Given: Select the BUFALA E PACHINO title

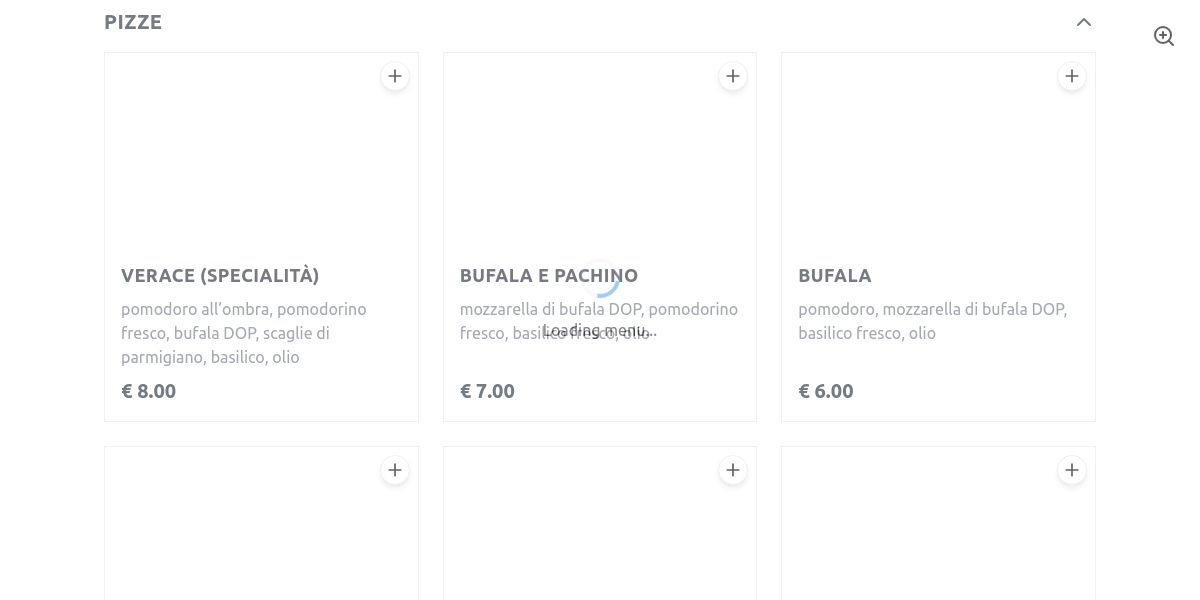Looking at the screenshot, I should point(548,275).
